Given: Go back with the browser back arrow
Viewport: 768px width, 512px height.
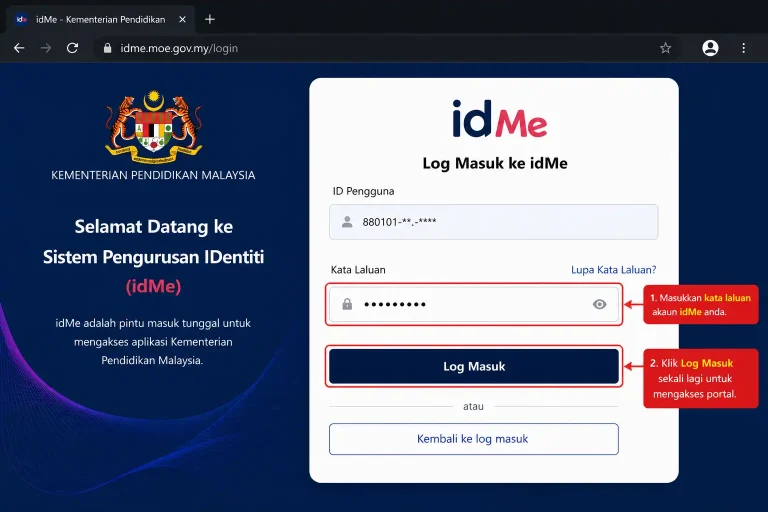Looking at the screenshot, I should (19, 48).
